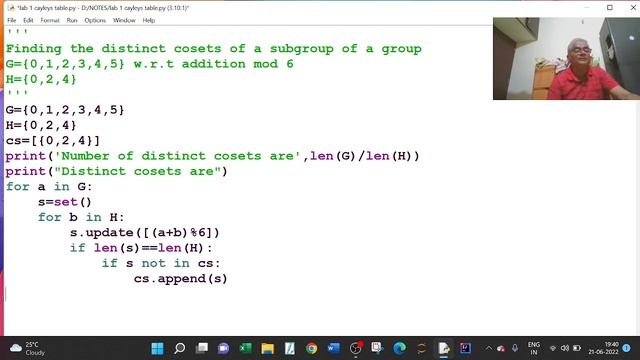Image resolution: width=640 pixels, height=360 pixels.
Task: Click the 'if s not in cs:' line
Action: pyautogui.click(x=161, y=263)
